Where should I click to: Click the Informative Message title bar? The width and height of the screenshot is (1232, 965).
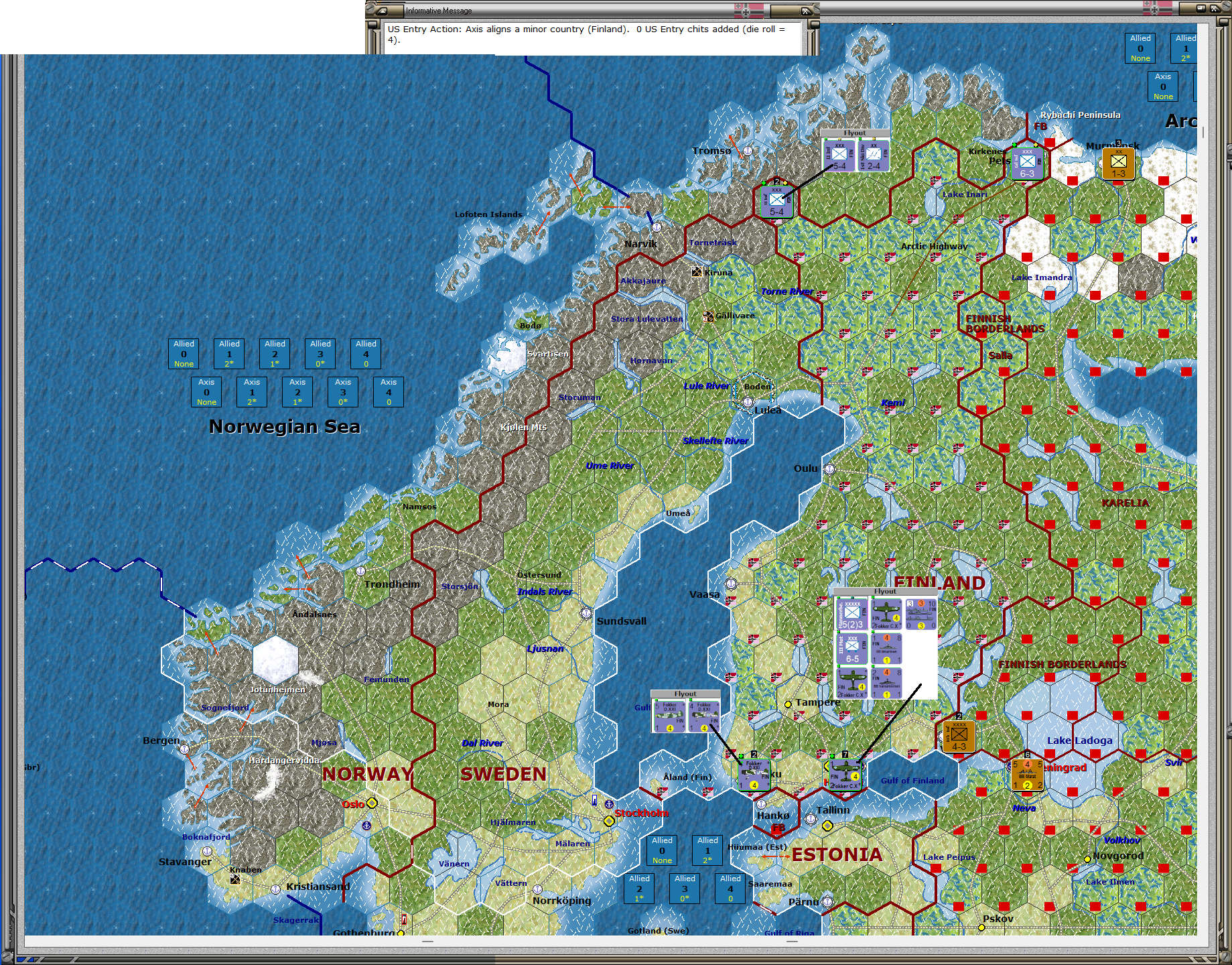[592, 10]
